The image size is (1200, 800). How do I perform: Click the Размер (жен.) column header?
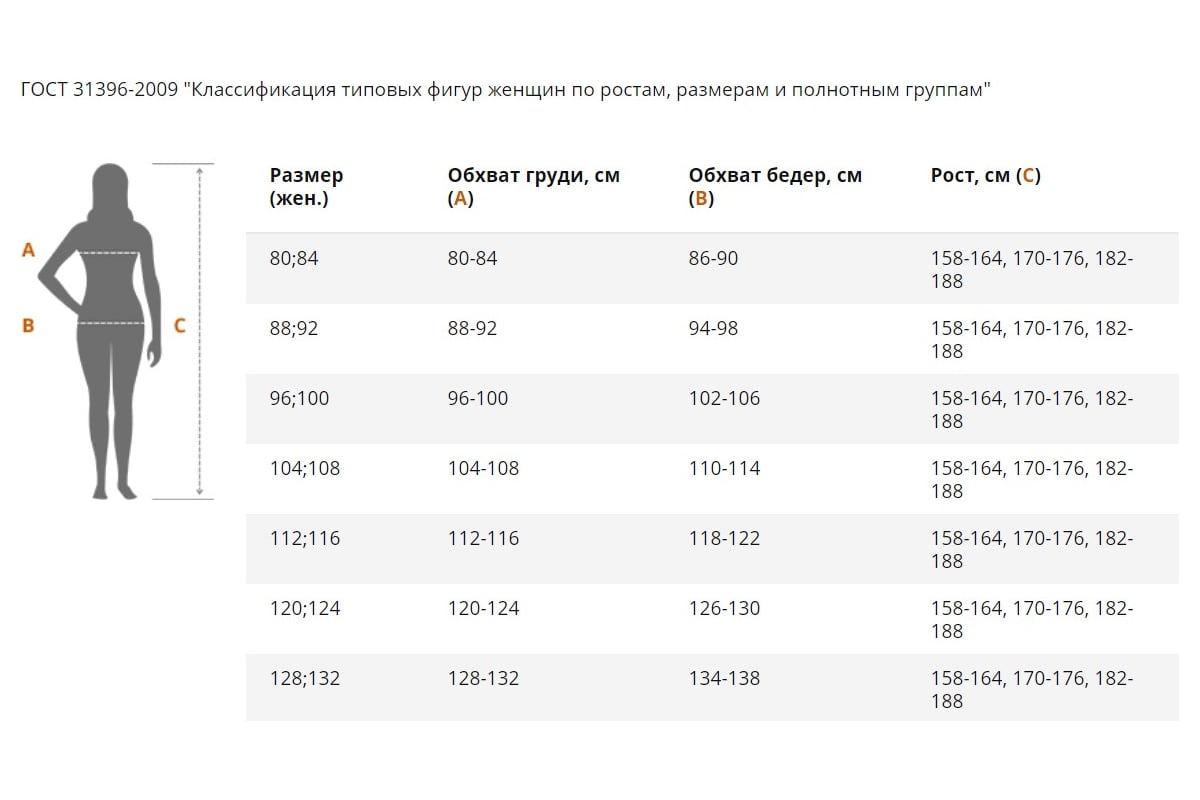(x=306, y=186)
